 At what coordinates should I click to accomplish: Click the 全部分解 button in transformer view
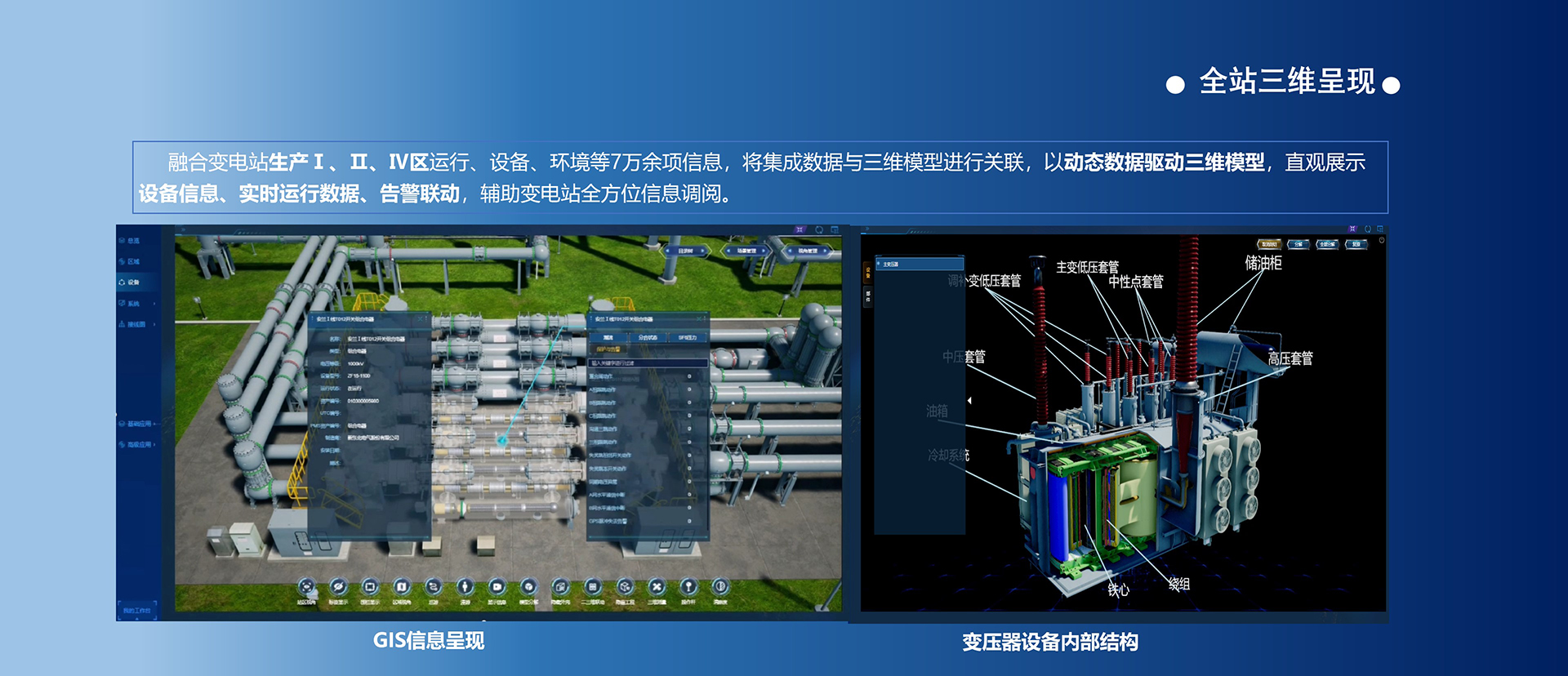1327,244
